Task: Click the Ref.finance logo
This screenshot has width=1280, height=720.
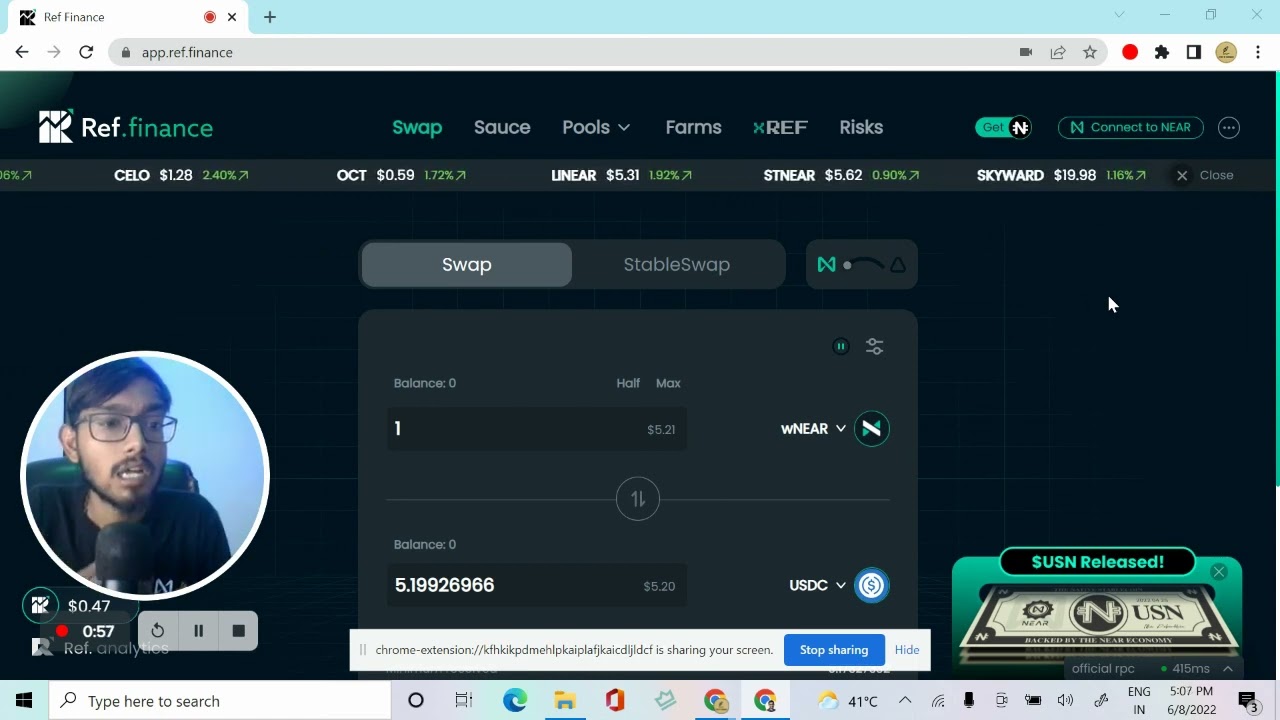Action: pyautogui.click(x=126, y=127)
